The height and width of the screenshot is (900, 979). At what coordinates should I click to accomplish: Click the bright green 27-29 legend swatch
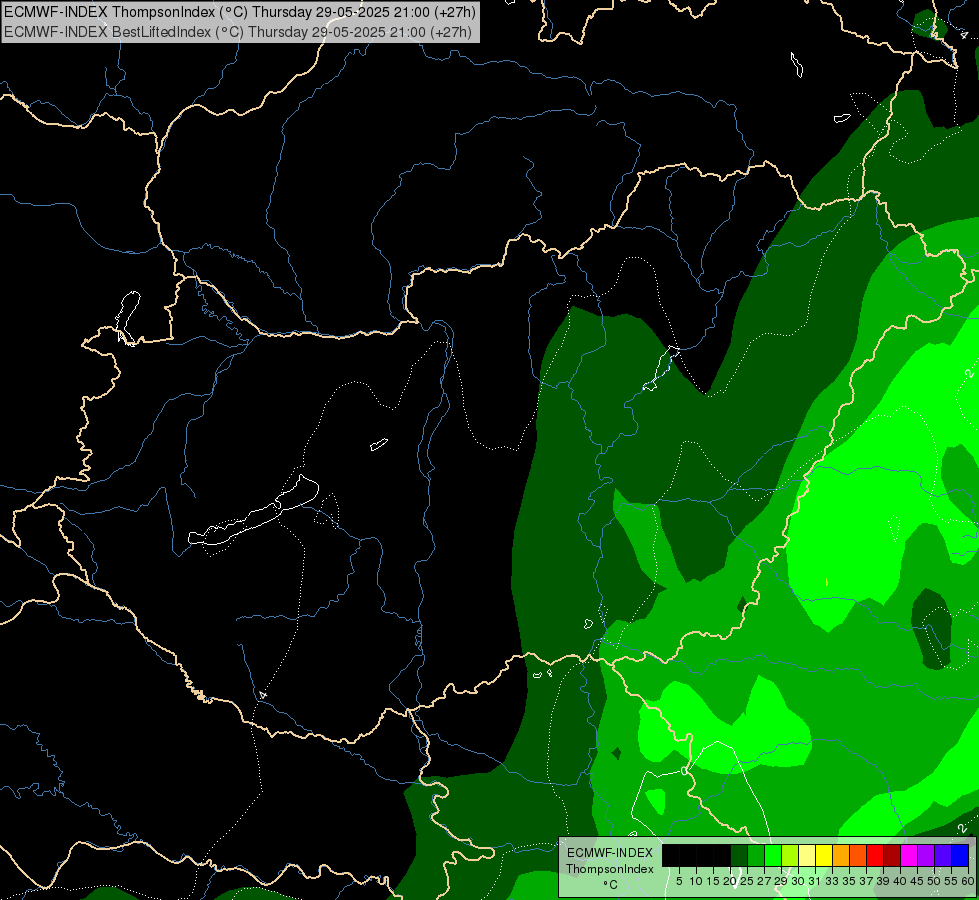(x=773, y=855)
